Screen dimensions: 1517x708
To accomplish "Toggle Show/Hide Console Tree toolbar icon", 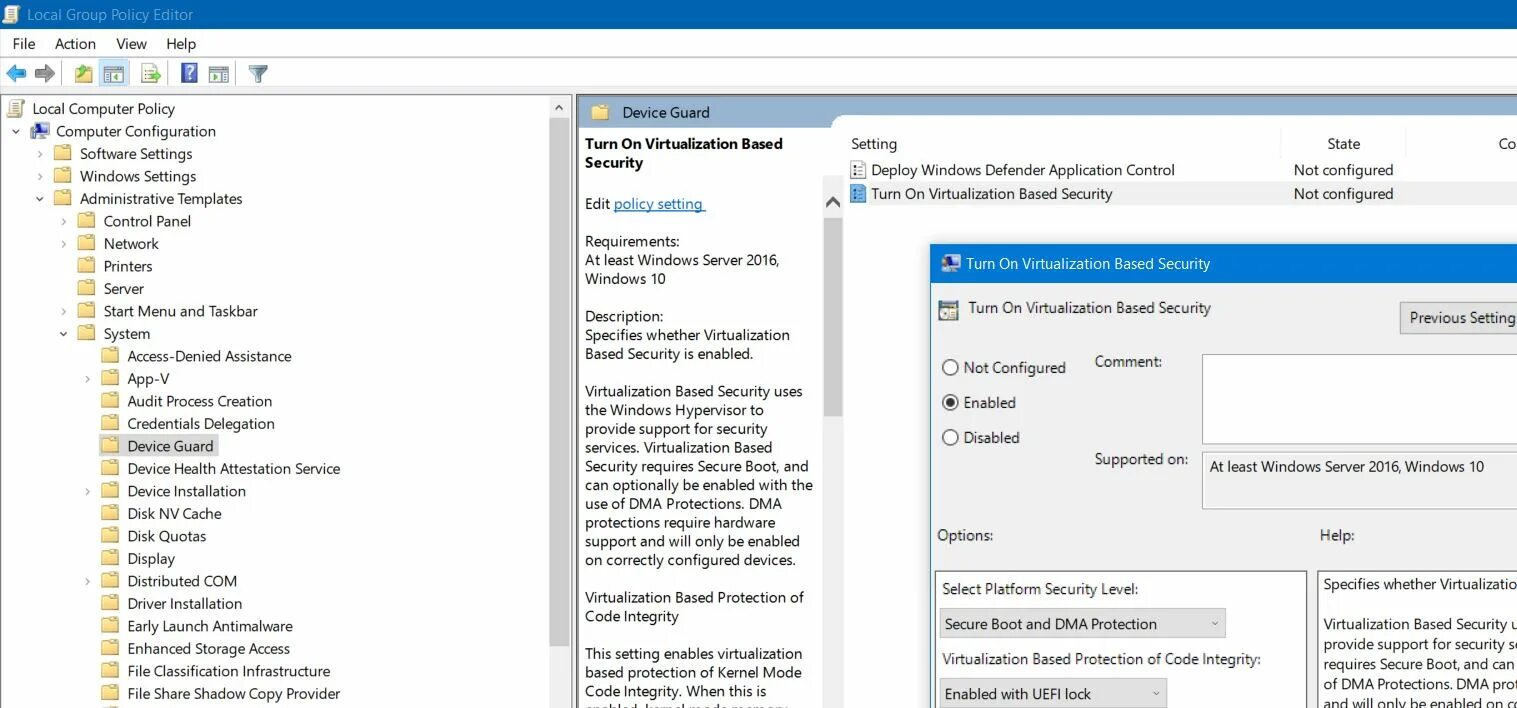I will tap(114, 73).
